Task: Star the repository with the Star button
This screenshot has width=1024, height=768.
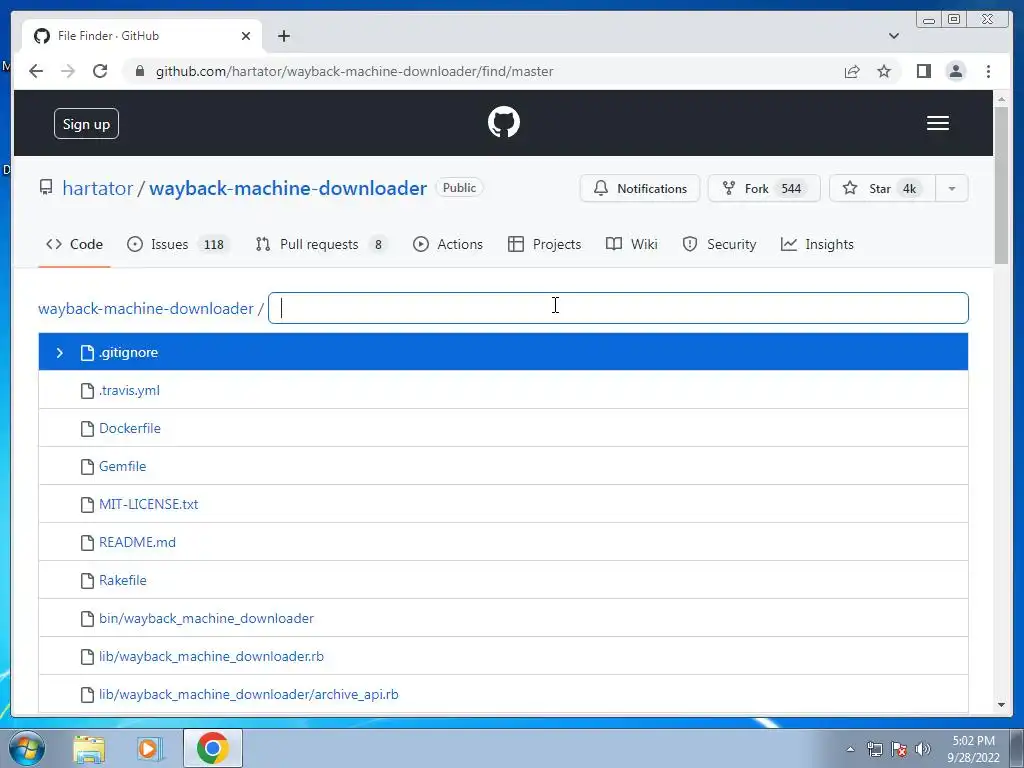Action: [x=882, y=188]
